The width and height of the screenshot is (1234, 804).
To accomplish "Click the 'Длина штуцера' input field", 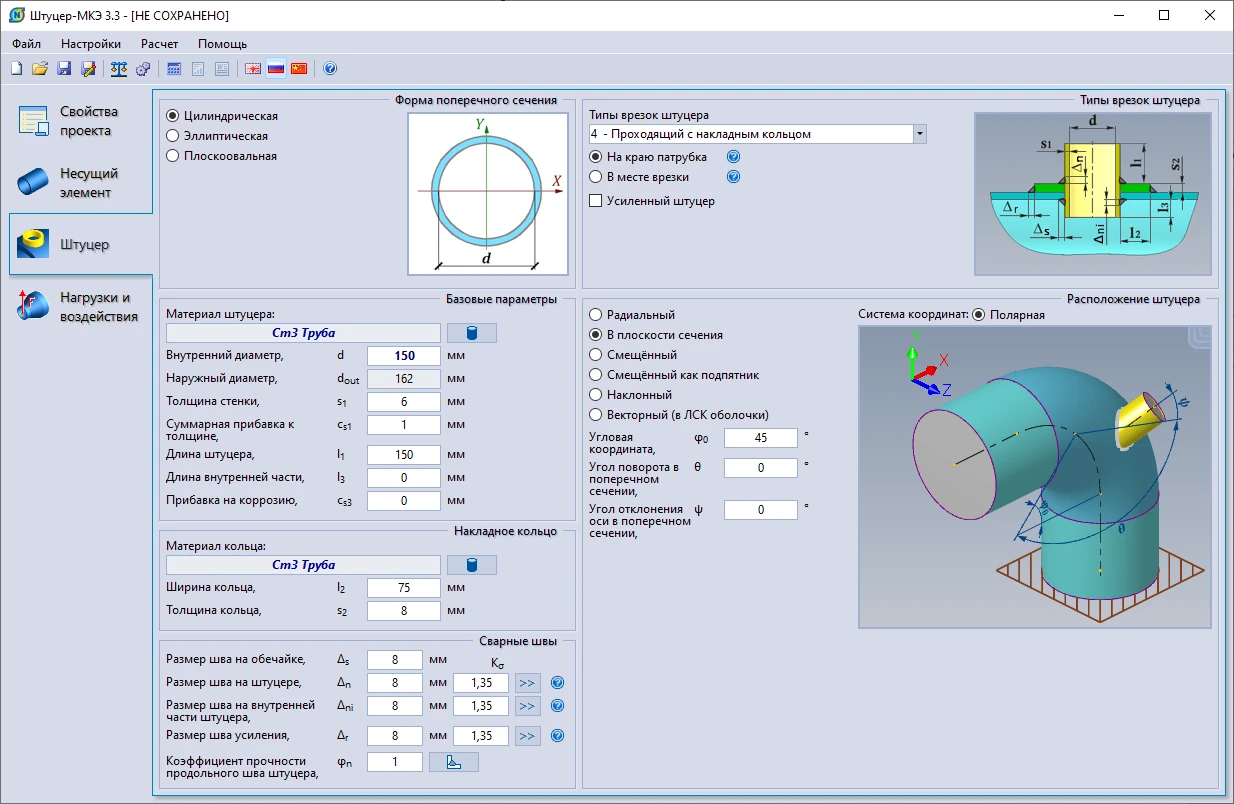I will tap(404, 455).
